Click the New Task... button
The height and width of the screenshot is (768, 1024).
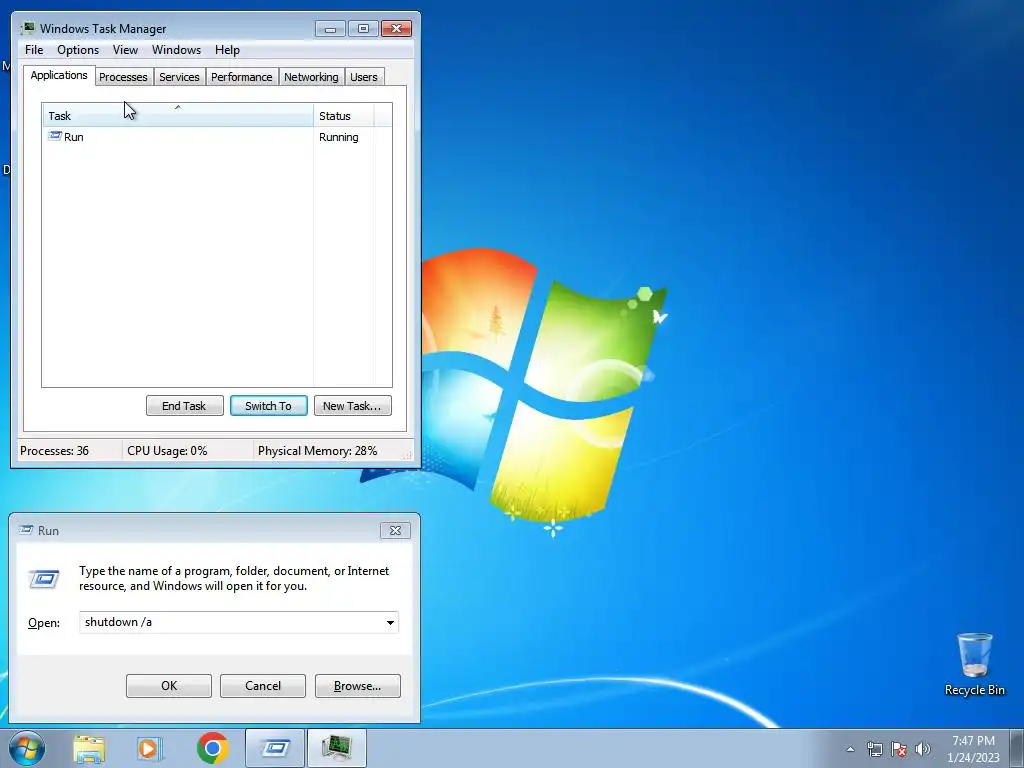[x=352, y=406]
